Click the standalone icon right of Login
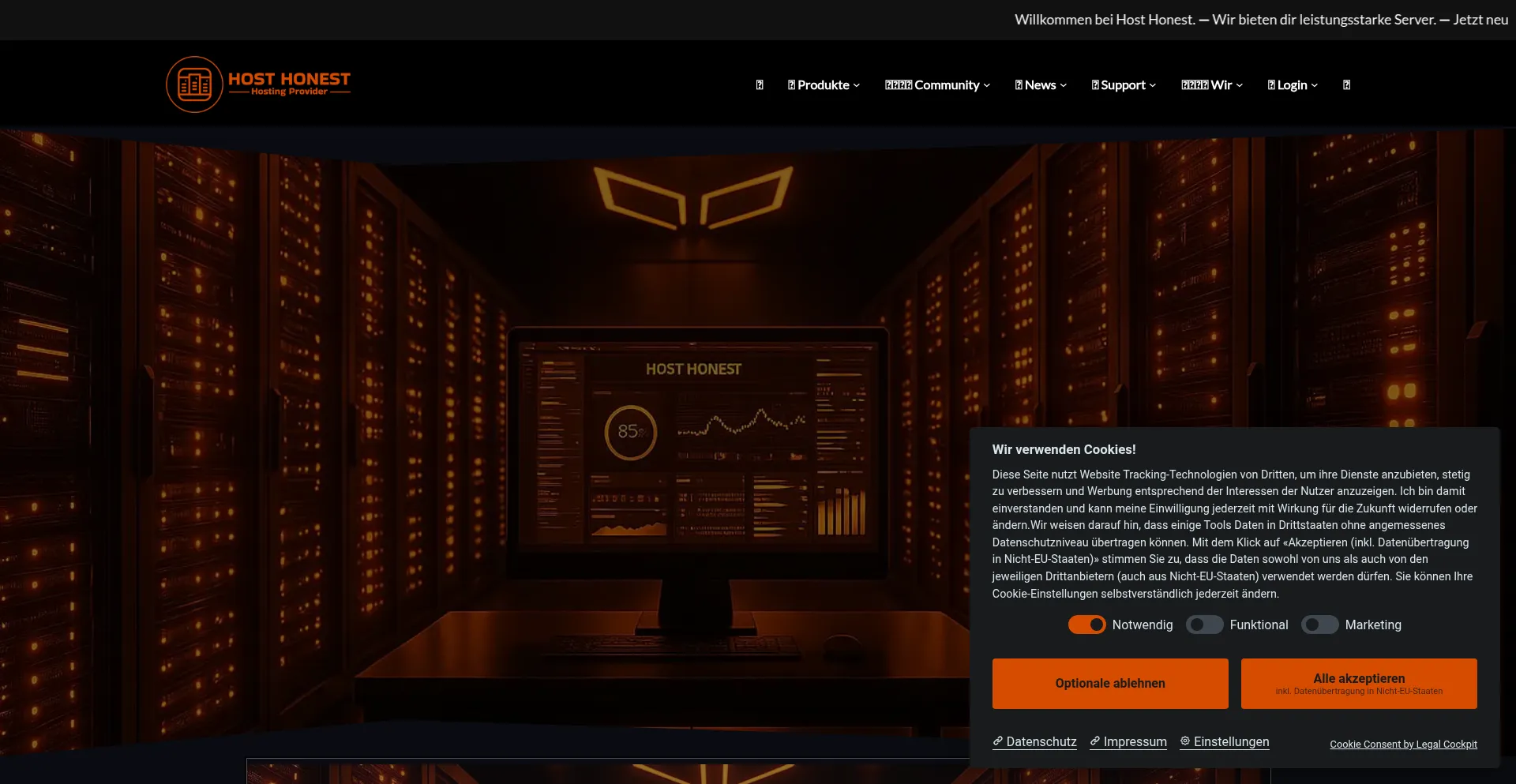The width and height of the screenshot is (1516, 784). tap(1346, 85)
